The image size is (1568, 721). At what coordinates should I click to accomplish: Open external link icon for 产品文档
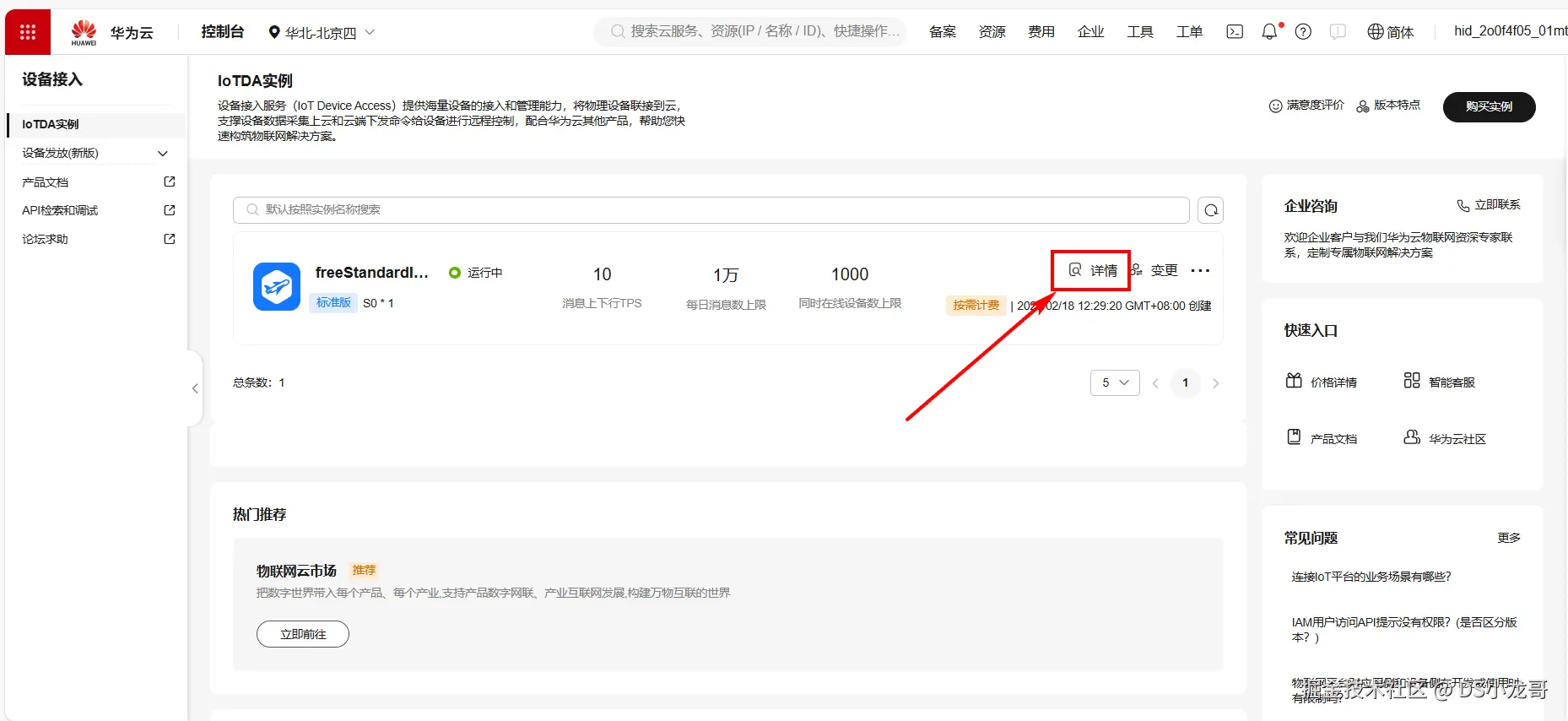(170, 182)
